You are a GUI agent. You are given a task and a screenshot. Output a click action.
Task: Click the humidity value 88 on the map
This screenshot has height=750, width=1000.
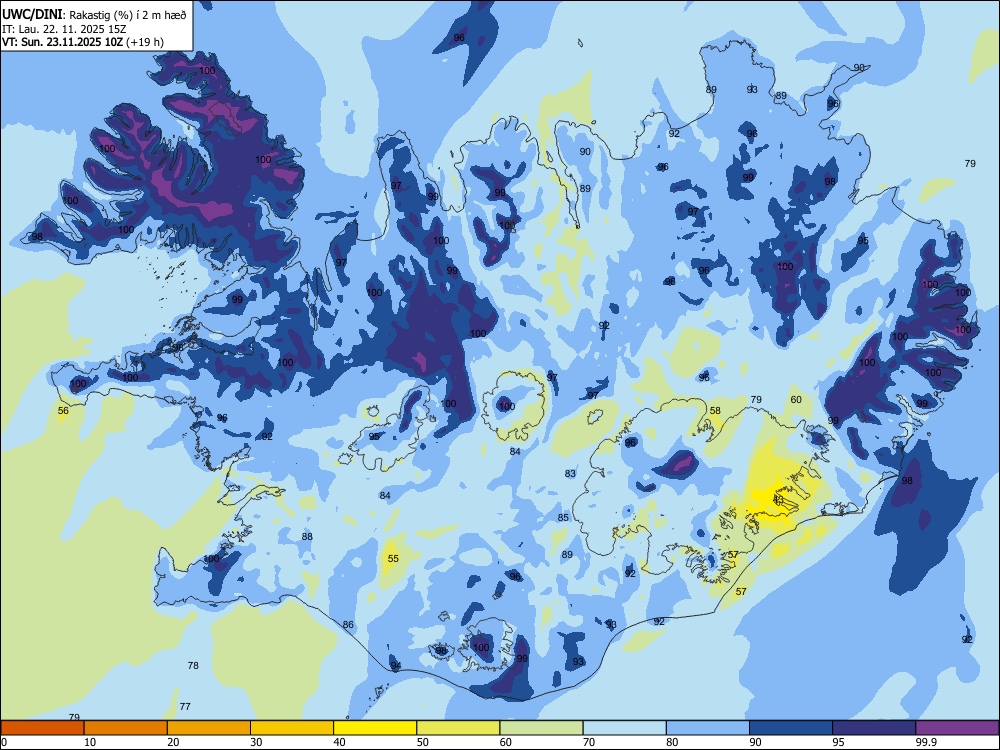(x=307, y=536)
